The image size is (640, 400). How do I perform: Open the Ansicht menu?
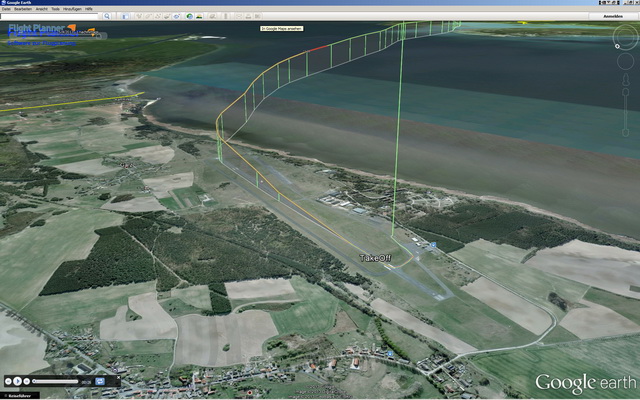pyautogui.click(x=43, y=8)
